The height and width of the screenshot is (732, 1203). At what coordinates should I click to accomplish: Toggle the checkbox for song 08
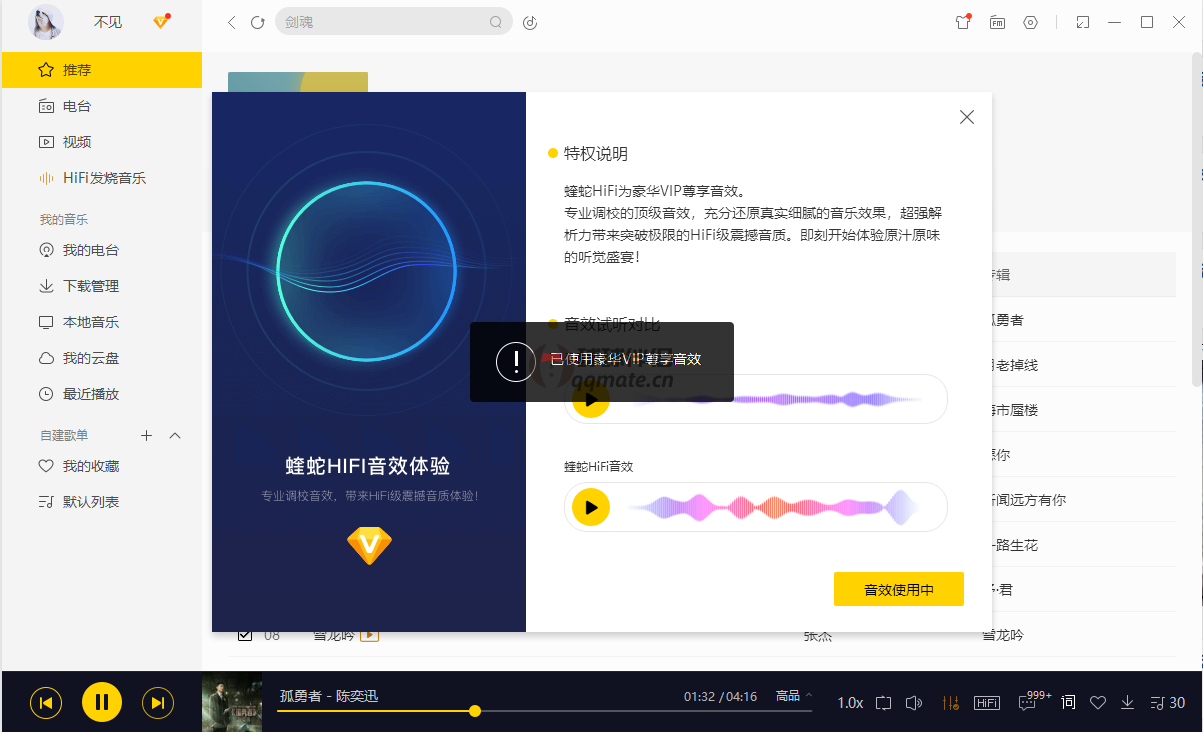[244, 635]
